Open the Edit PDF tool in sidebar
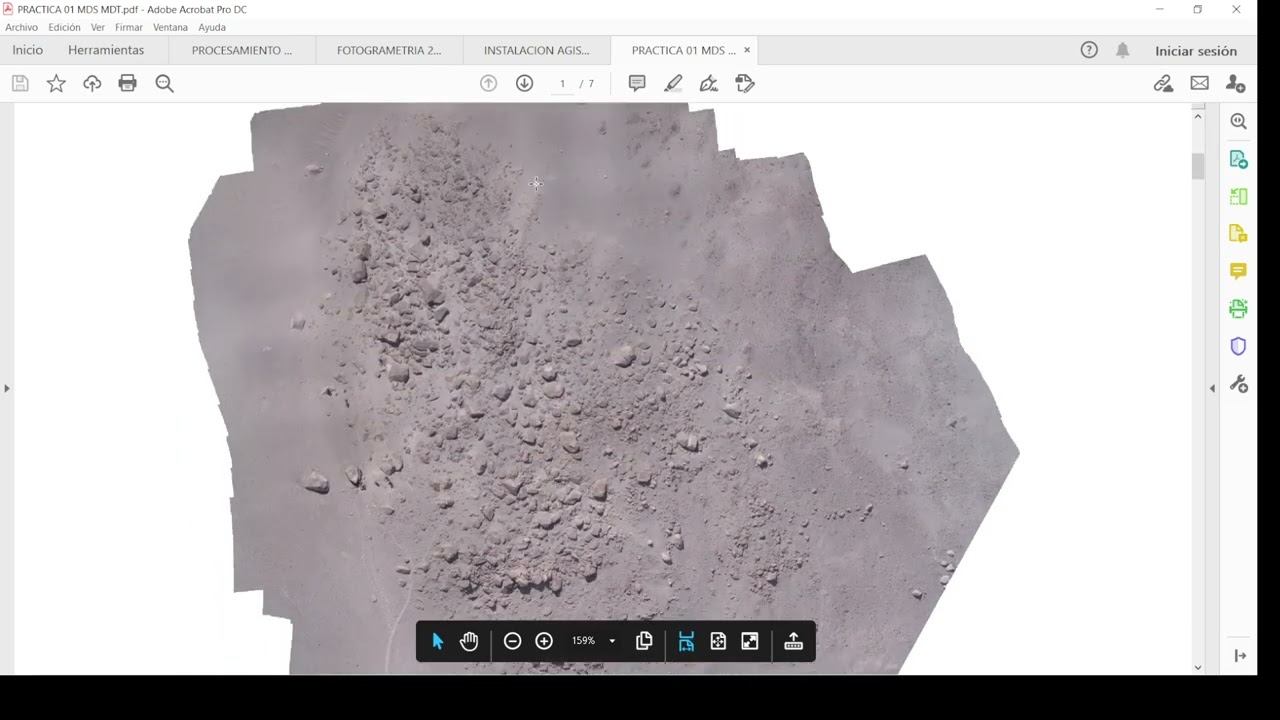 click(1238, 234)
